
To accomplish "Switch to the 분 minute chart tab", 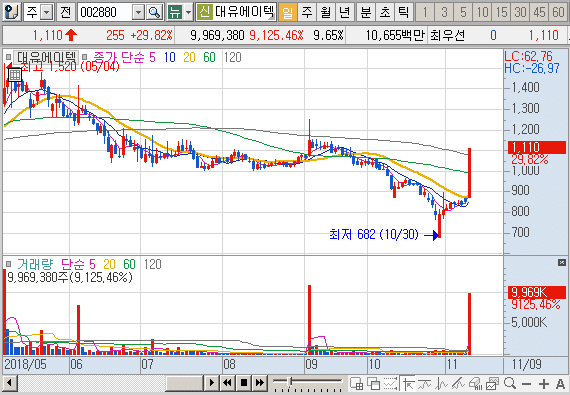I will coord(366,12).
